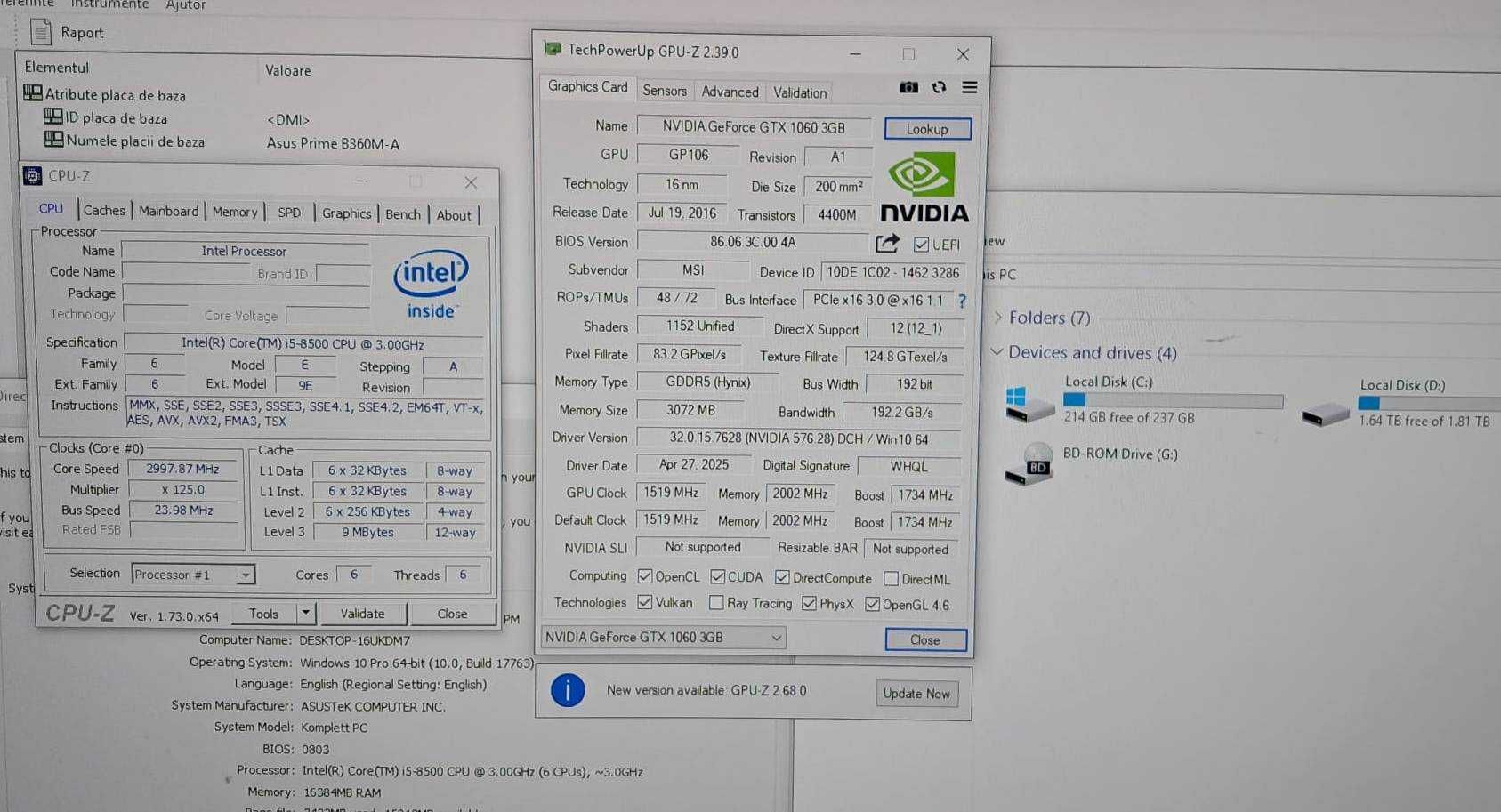This screenshot has width=1501, height=812.
Task: Click the Lookup button in GPU-Z
Action: (x=927, y=129)
